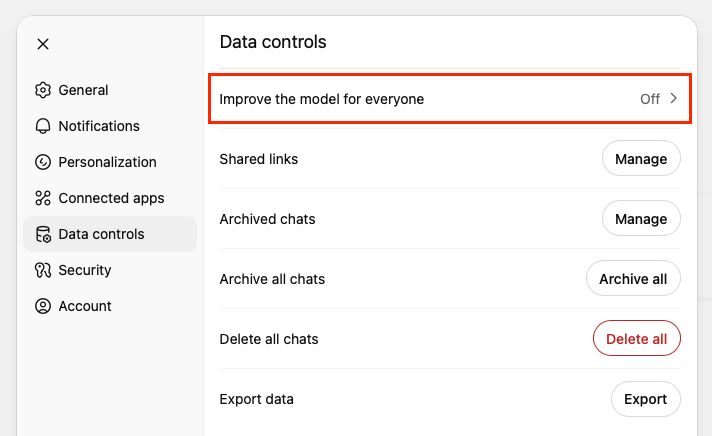Click the Delete all chats label

tap(269, 339)
